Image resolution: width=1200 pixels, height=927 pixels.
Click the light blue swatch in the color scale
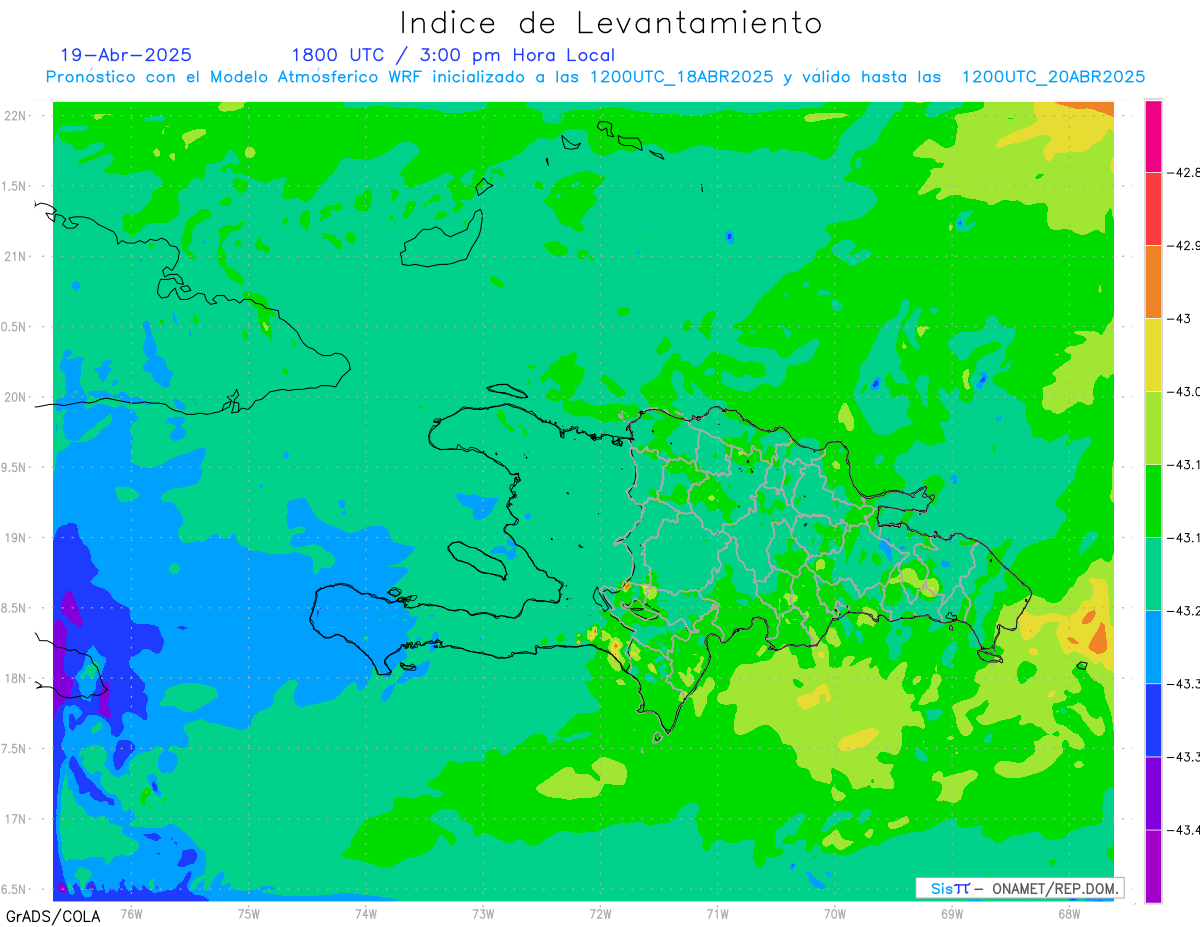(x=1153, y=647)
